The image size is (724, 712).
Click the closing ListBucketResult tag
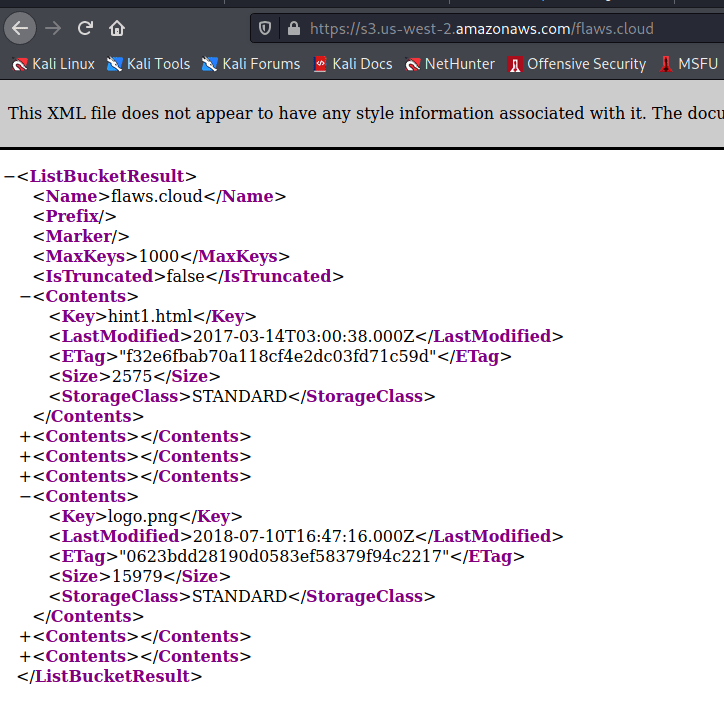[x=110, y=676]
